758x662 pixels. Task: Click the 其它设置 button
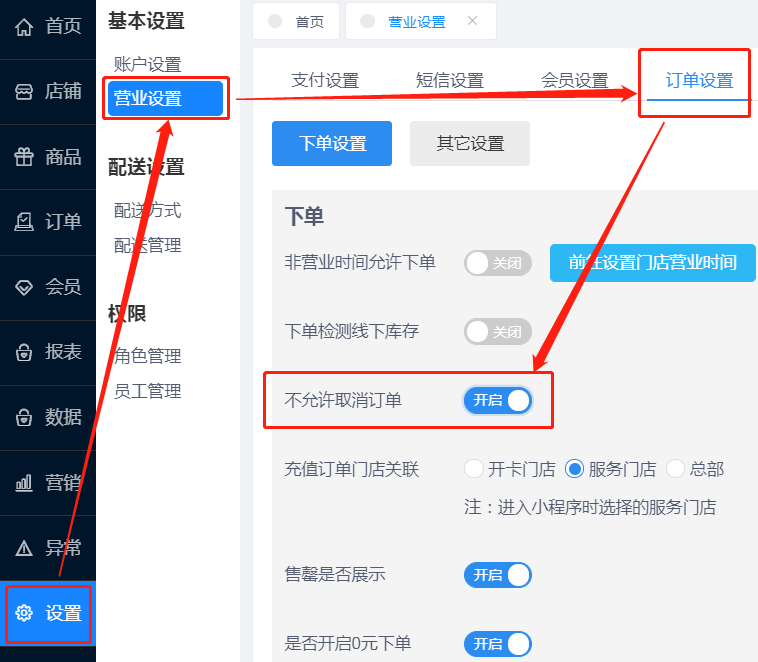(470, 144)
